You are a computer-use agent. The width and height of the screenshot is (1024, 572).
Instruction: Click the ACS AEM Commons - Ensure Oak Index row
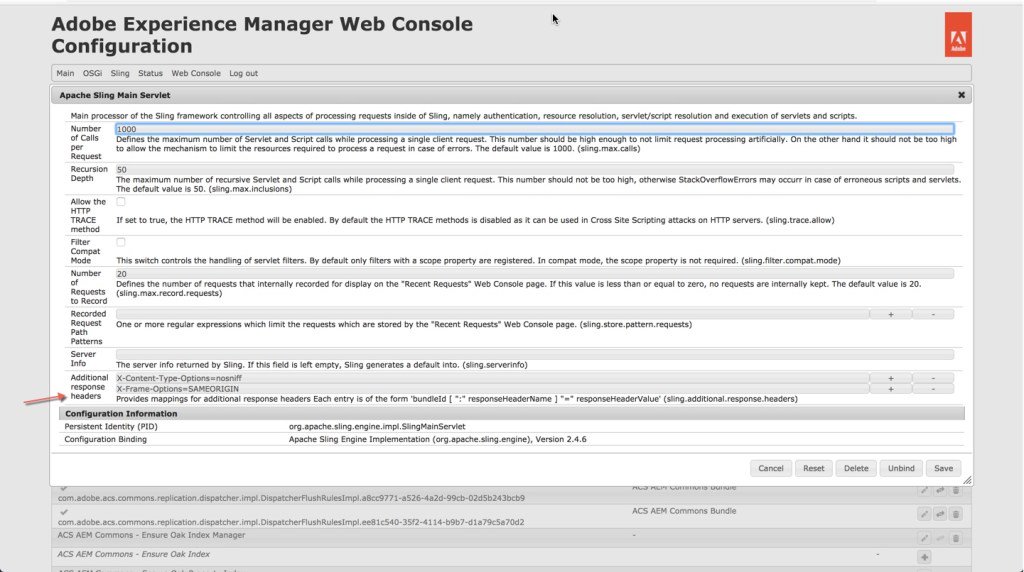511,556
